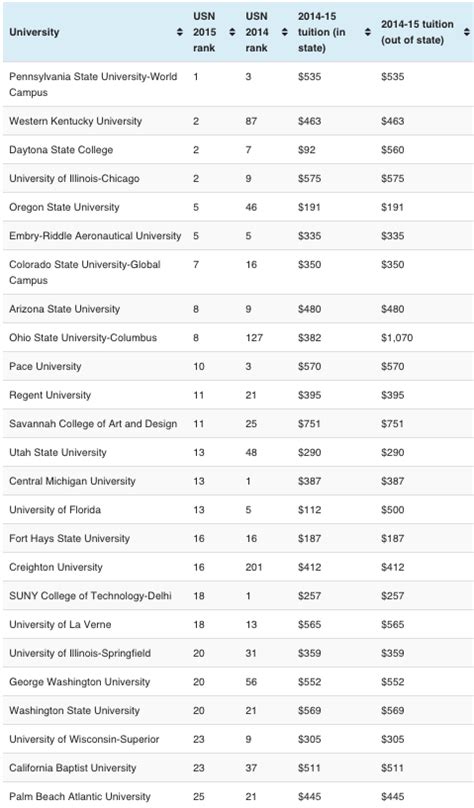This screenshot has width=474, height=808.
Task: Select Pennsylvania State University-World Campus row
Action: 238,85
